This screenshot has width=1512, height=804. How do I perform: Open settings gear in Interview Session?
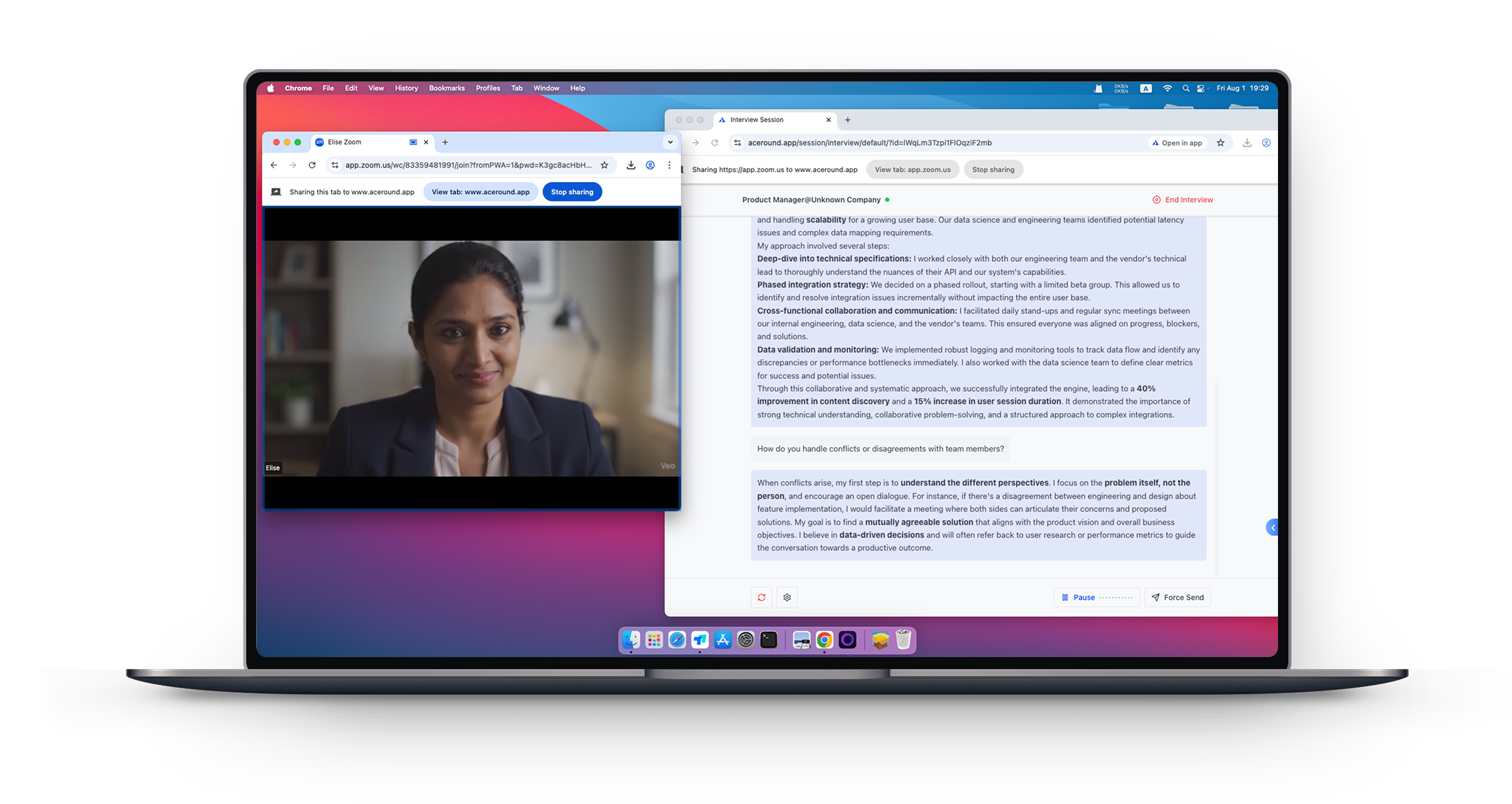(x=787, y=597)
